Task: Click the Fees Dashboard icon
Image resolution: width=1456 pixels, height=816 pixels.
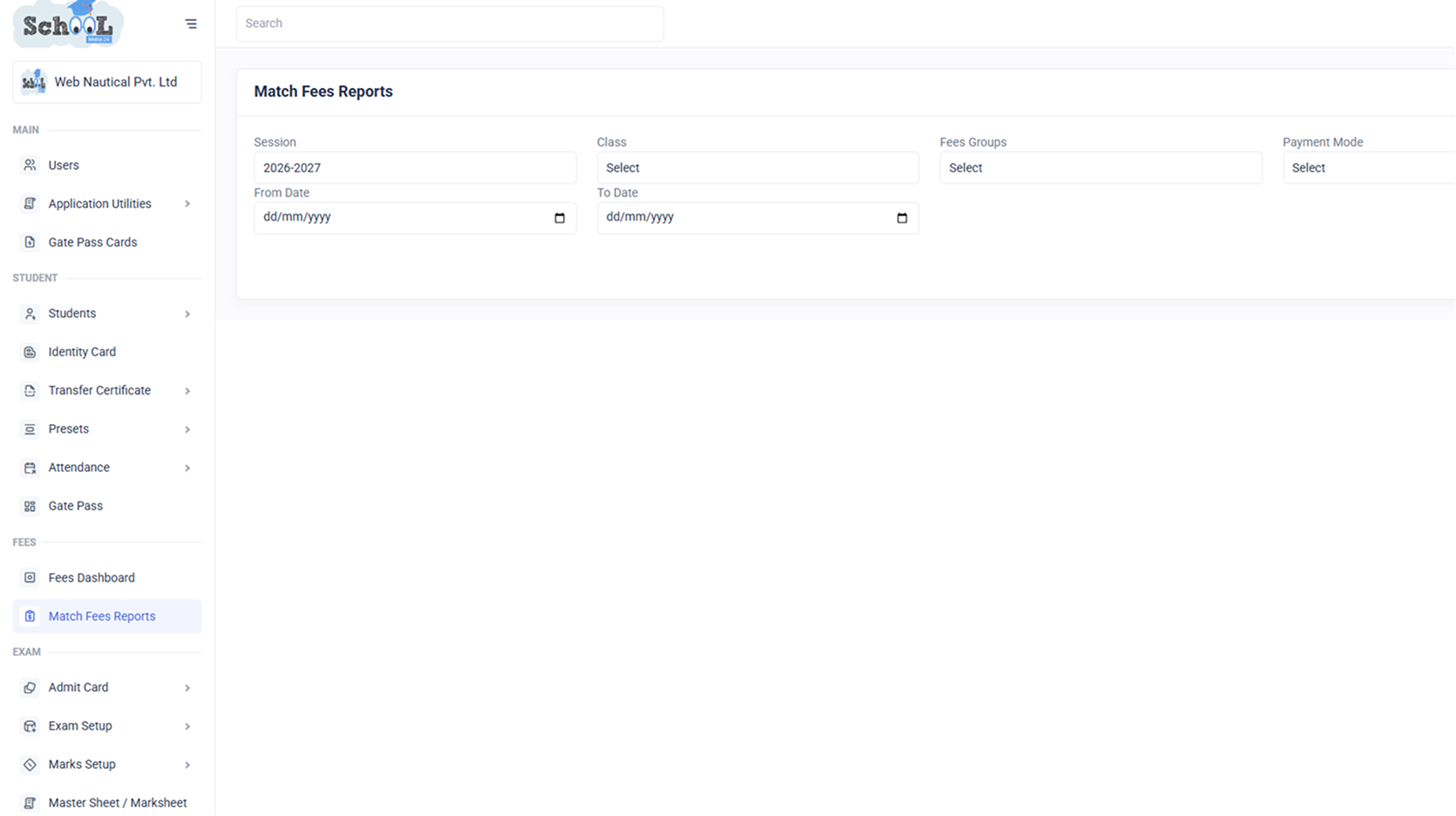Action: [x=30, y=577]
